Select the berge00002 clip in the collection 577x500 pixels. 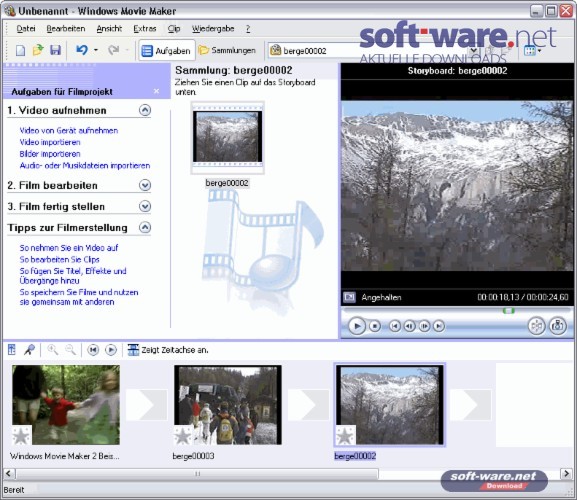coord(227,137)
